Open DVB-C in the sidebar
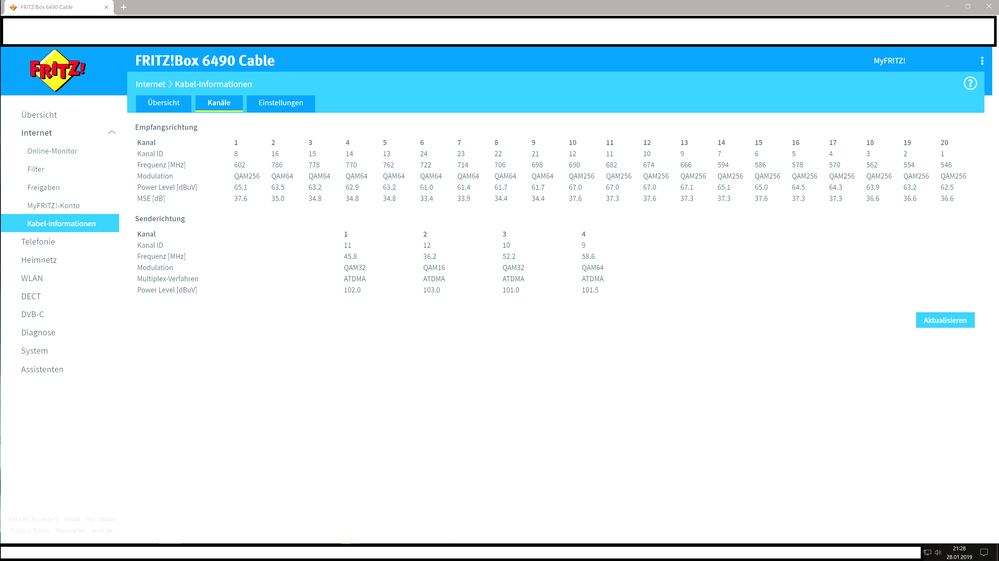This screenshot has height=561, width=999. point(32,314)
